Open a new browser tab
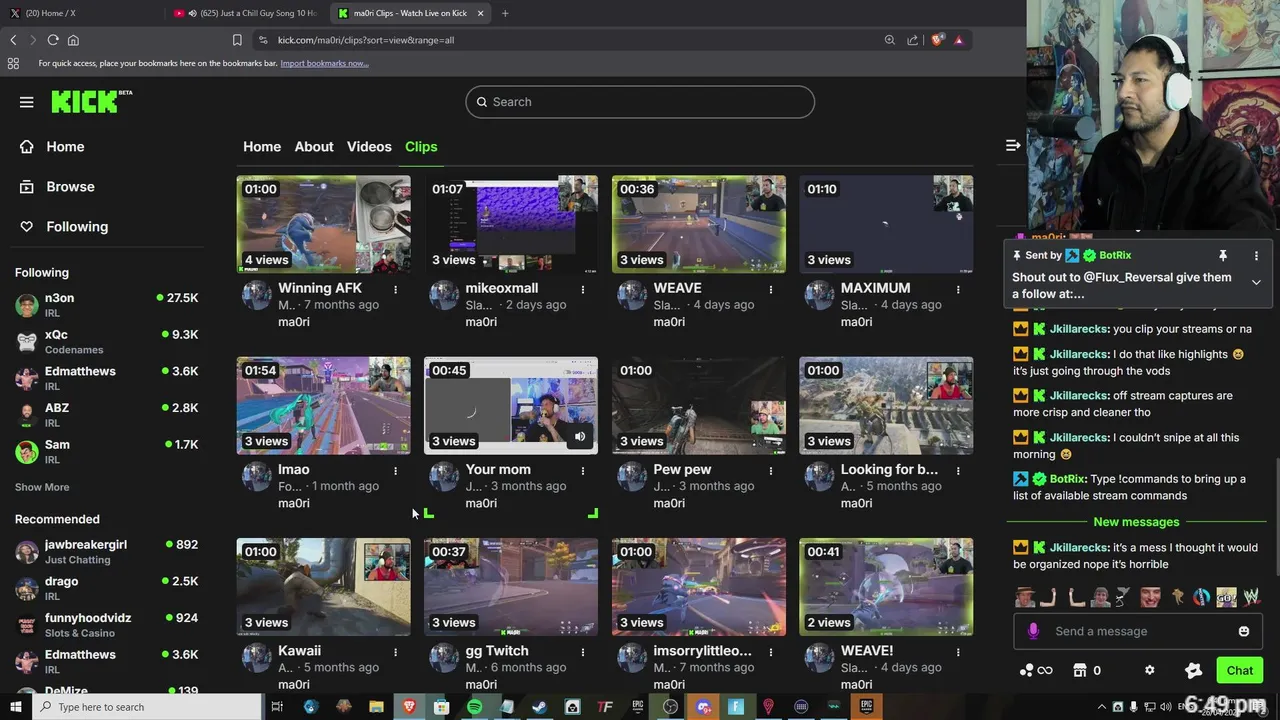 pyautogui.click(x=505, y=13)
